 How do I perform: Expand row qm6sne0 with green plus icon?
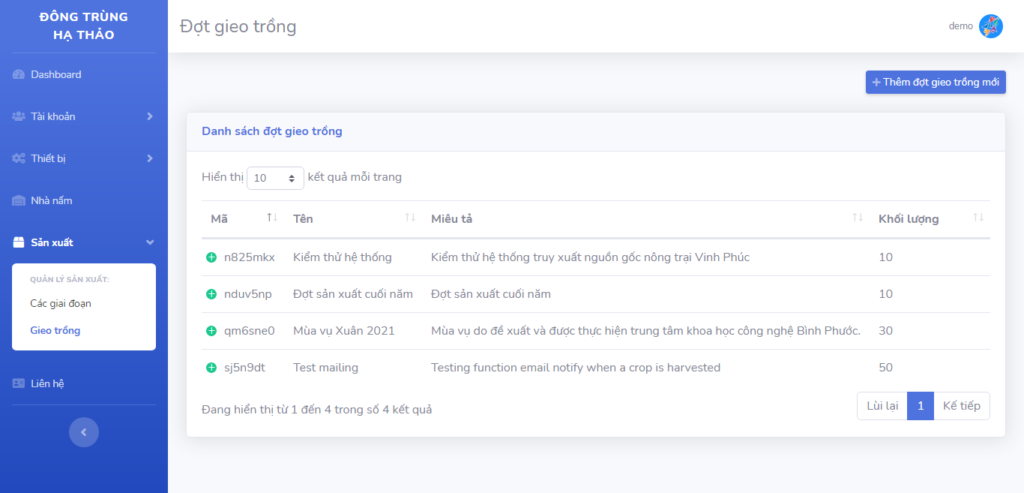[211, 331]
